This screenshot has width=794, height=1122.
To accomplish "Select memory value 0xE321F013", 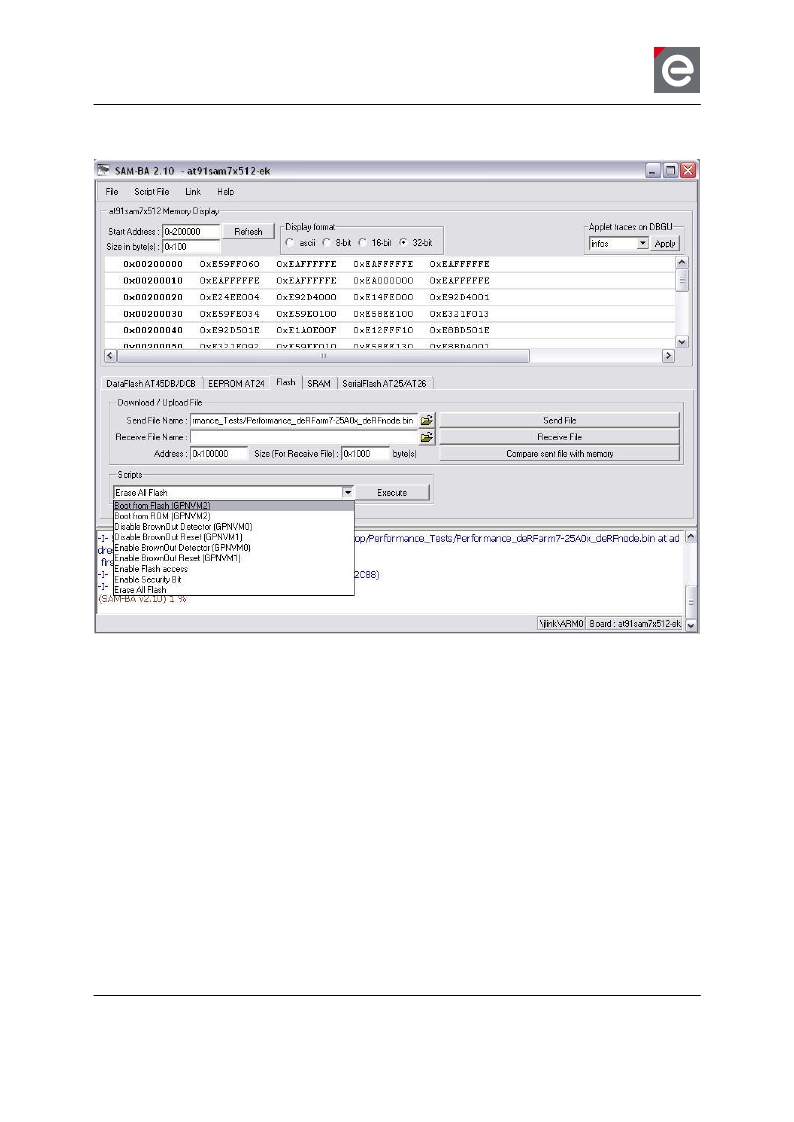I will 459,314.
